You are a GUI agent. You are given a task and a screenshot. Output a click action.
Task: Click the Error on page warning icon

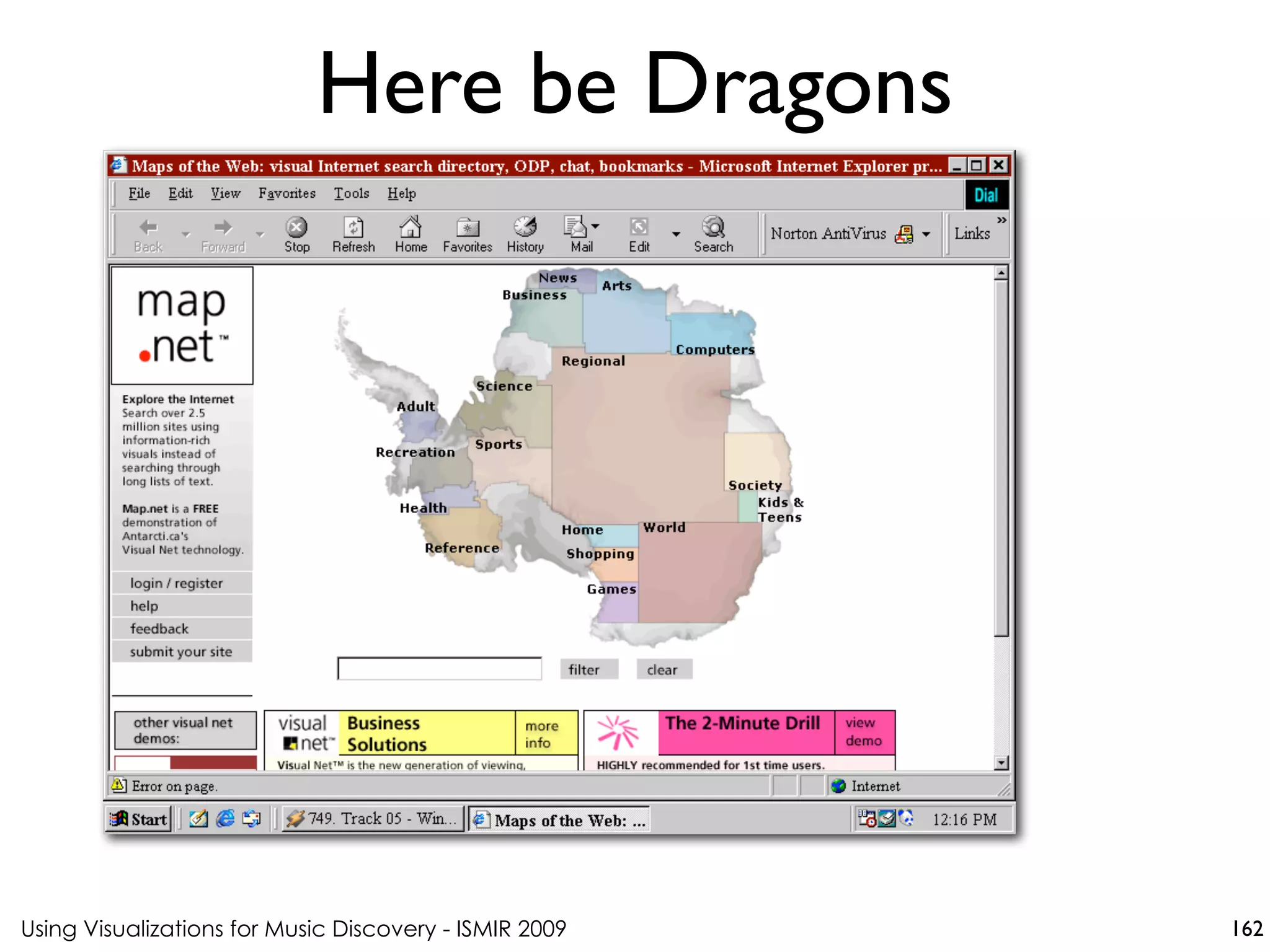coord(118,785)
